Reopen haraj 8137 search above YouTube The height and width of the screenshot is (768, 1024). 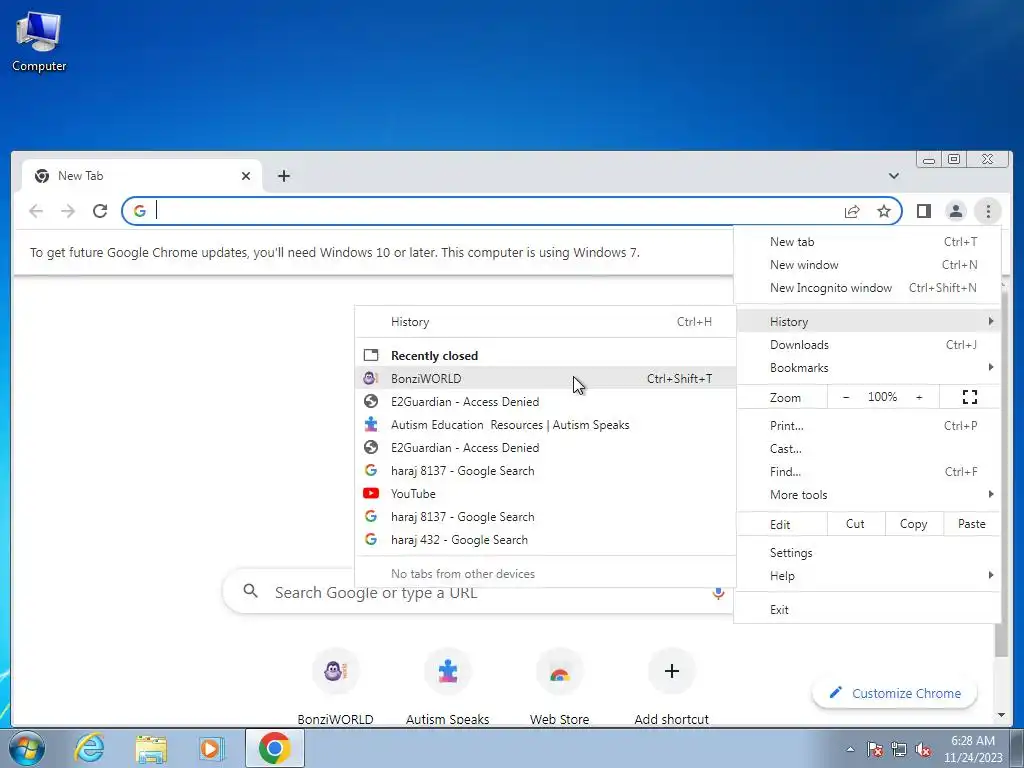click(545, 471)
